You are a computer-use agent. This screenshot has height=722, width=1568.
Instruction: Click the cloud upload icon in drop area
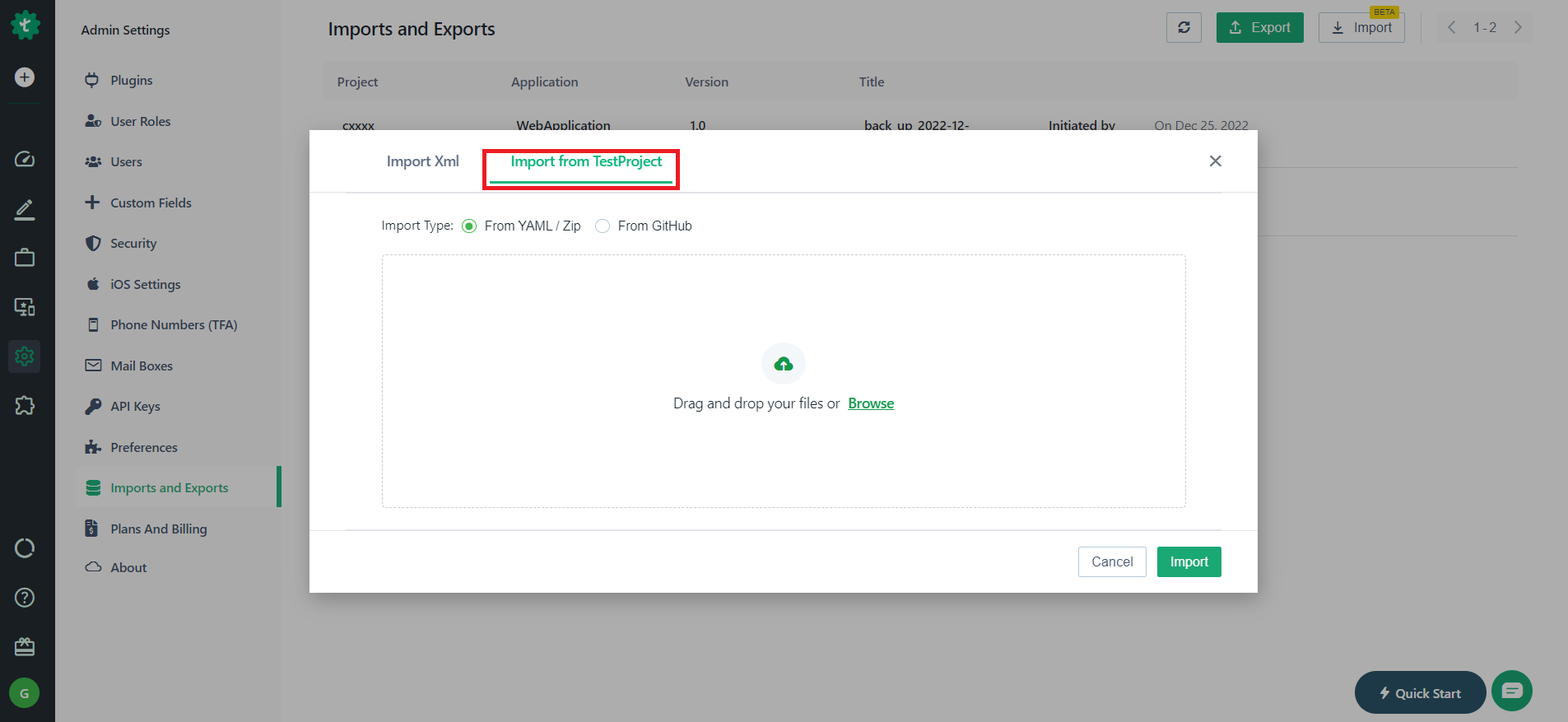coord(784,364)
